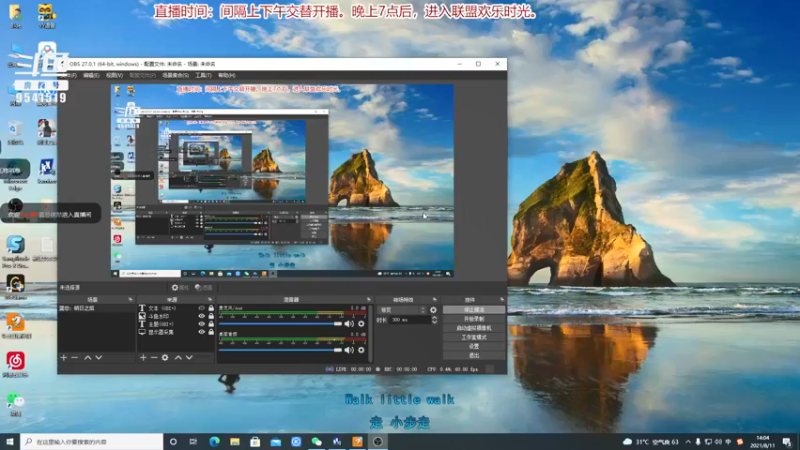
Task: Open Task View on the taskbar
Action: click(x=193, y=441)
